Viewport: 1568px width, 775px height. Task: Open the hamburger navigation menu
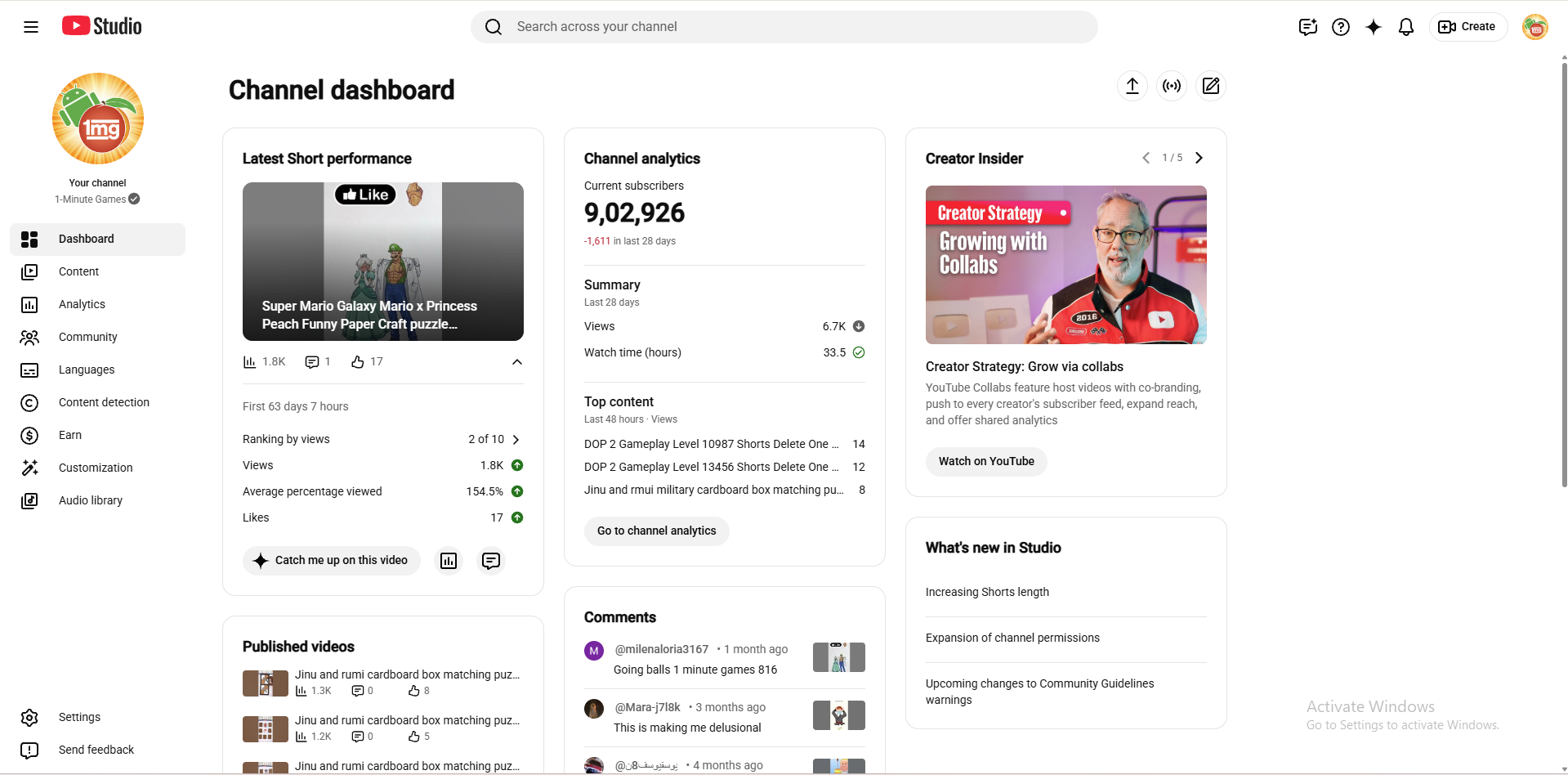[31, 27]
